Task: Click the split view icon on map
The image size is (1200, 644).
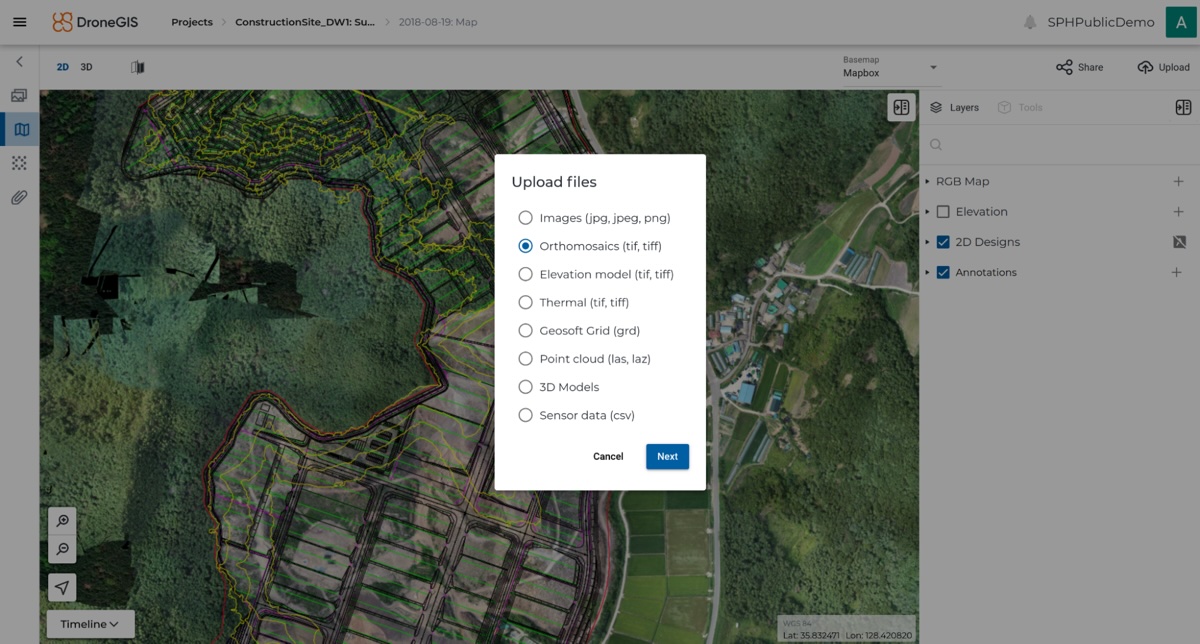Action: (x=901, y=107)
